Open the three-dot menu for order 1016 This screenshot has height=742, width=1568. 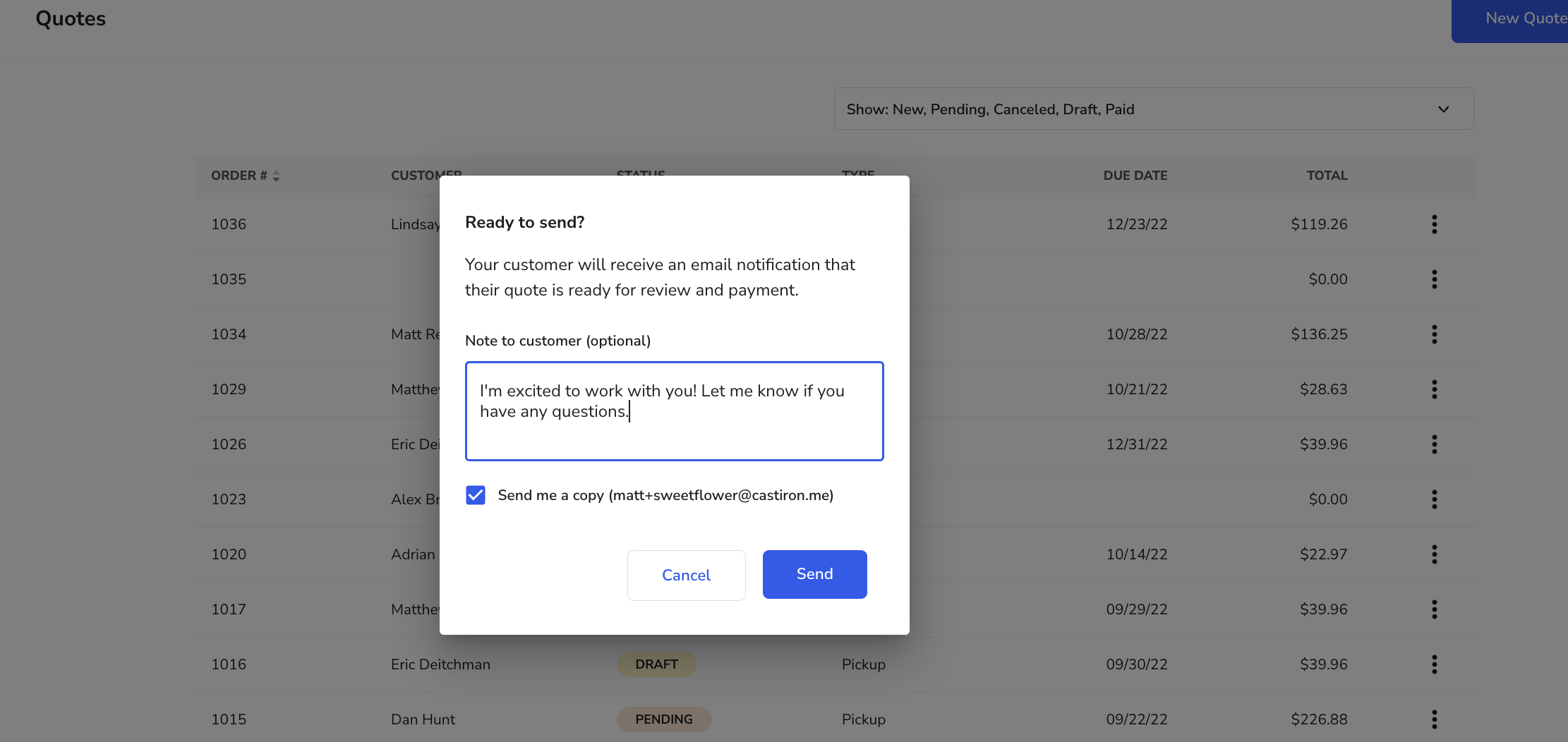1434,664
